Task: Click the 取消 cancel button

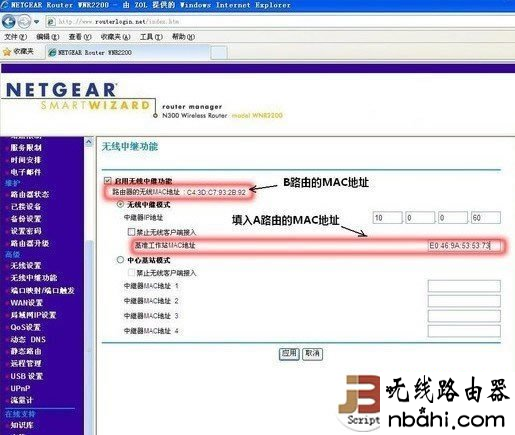Action: coord(312,353)
